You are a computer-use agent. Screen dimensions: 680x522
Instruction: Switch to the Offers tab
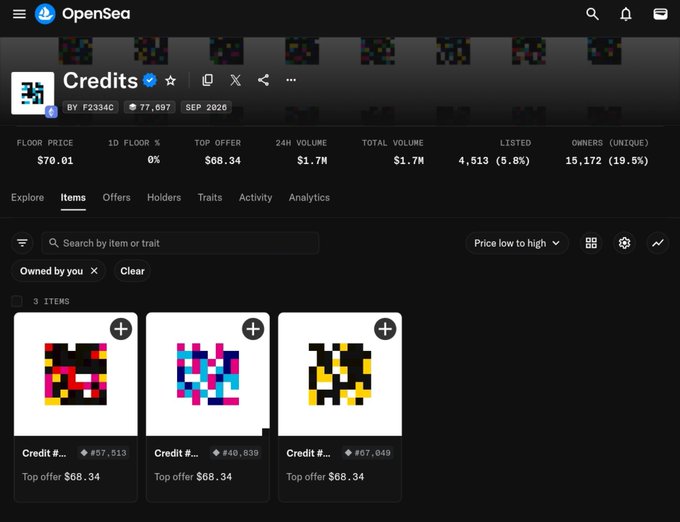click(x=116, y=198)
